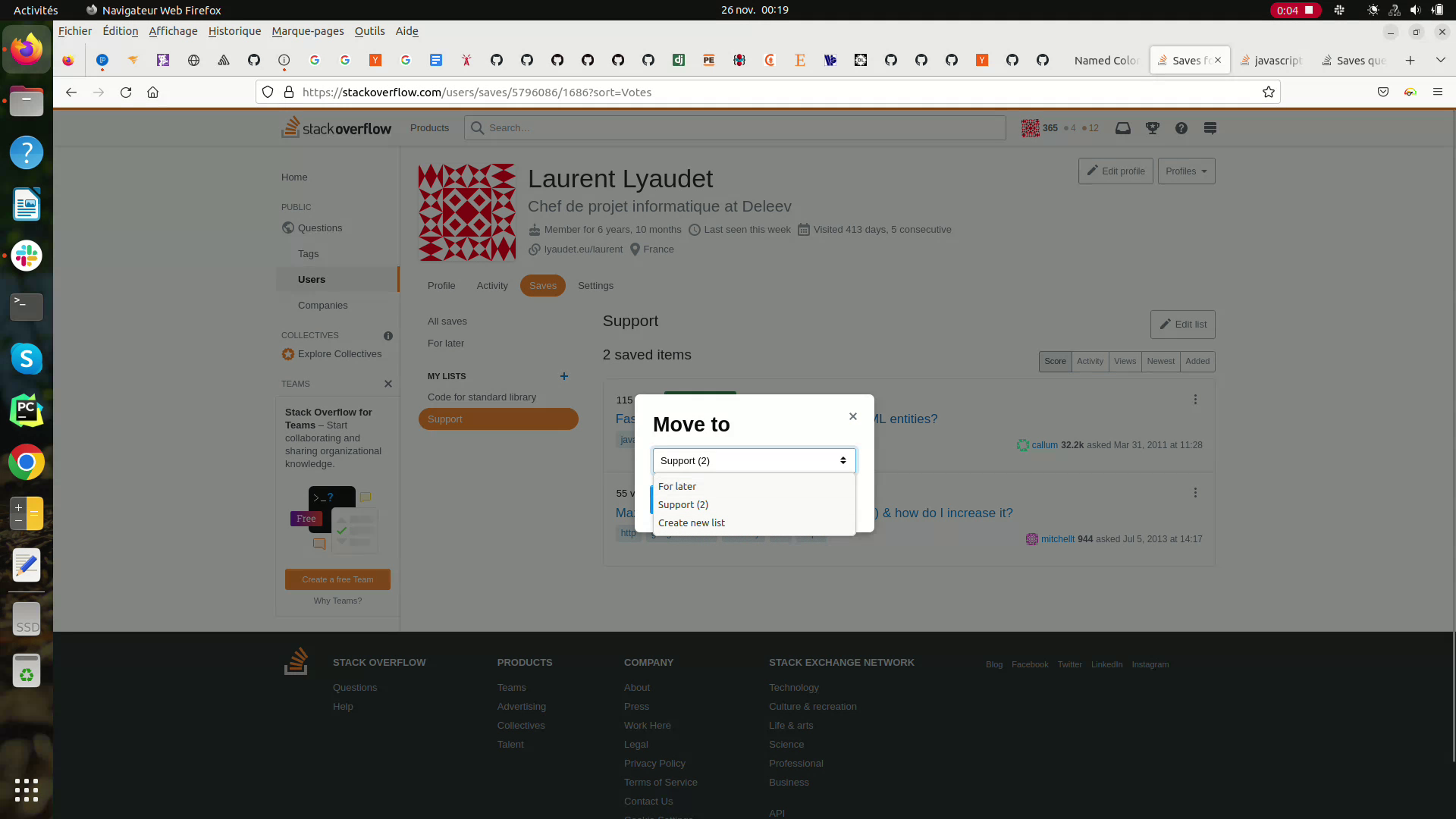Open the Stack Exchange sites switcher icon
The image size is (1456, 819).
coord(1210,128)
